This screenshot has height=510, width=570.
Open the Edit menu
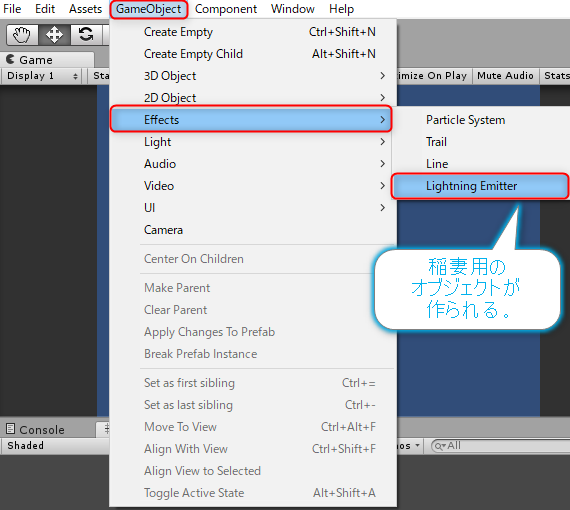[x=45, y=9]
